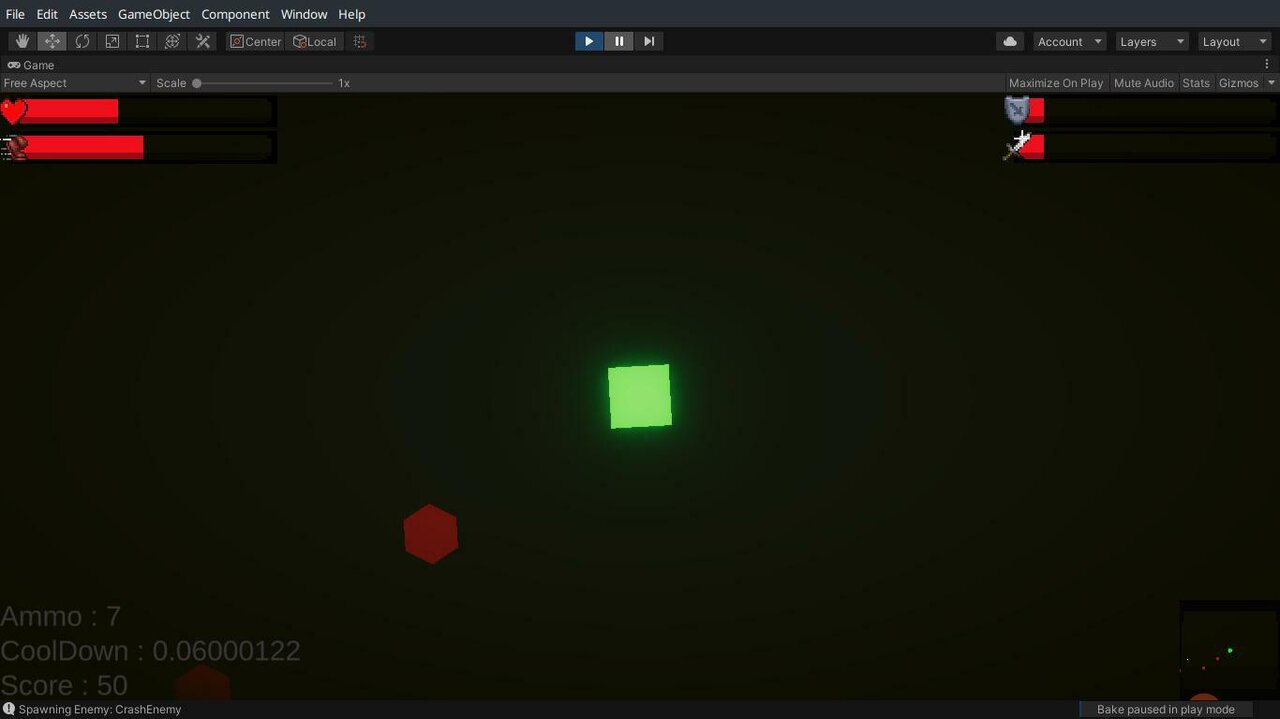Image resolution: width=1280 pixels, height=719 pixels.
Task: Toggle pivot mode Center
Action: pyautogui.click(x=256, y=41)
